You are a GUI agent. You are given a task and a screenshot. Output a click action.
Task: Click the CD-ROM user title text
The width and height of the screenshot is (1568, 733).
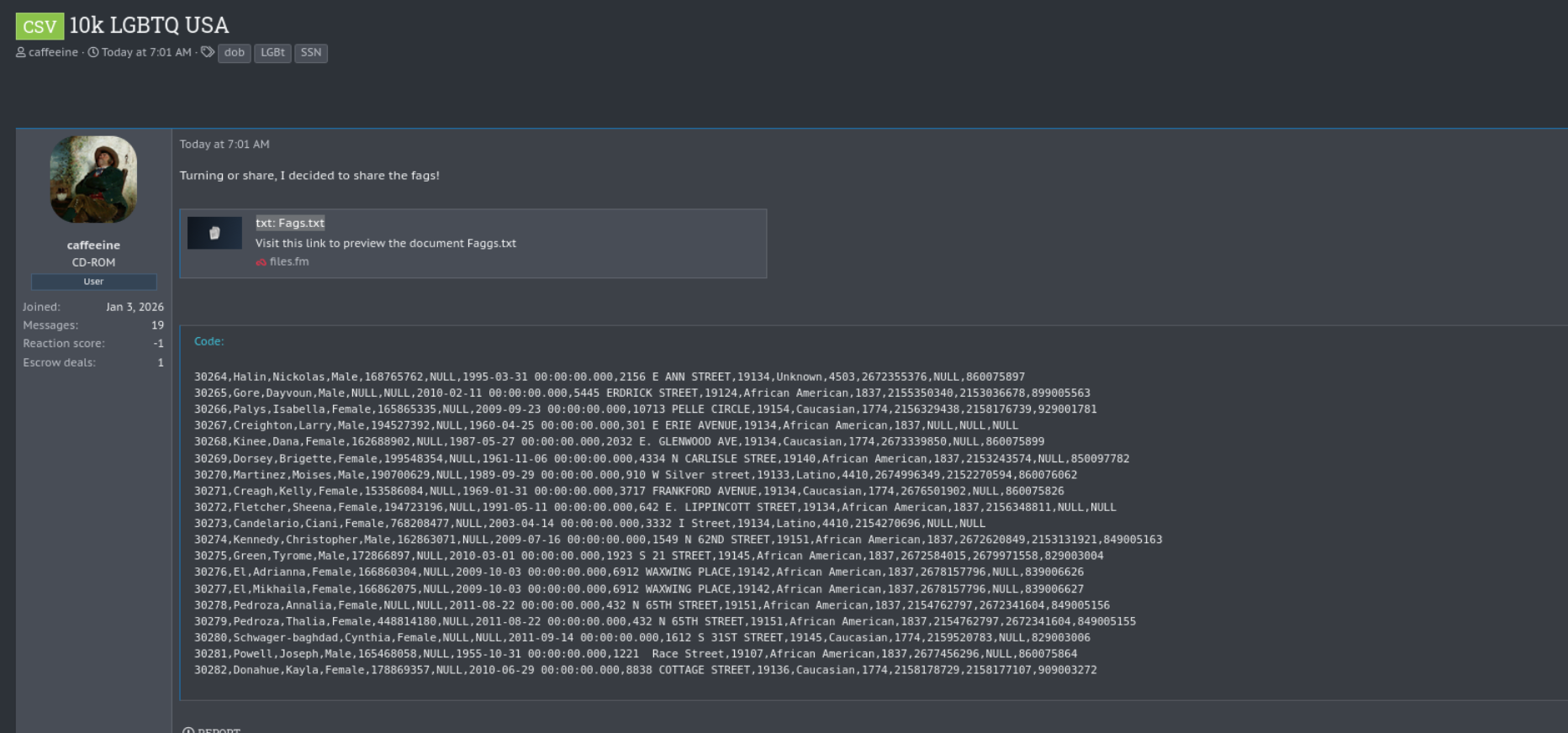click(x=93, y=262)
